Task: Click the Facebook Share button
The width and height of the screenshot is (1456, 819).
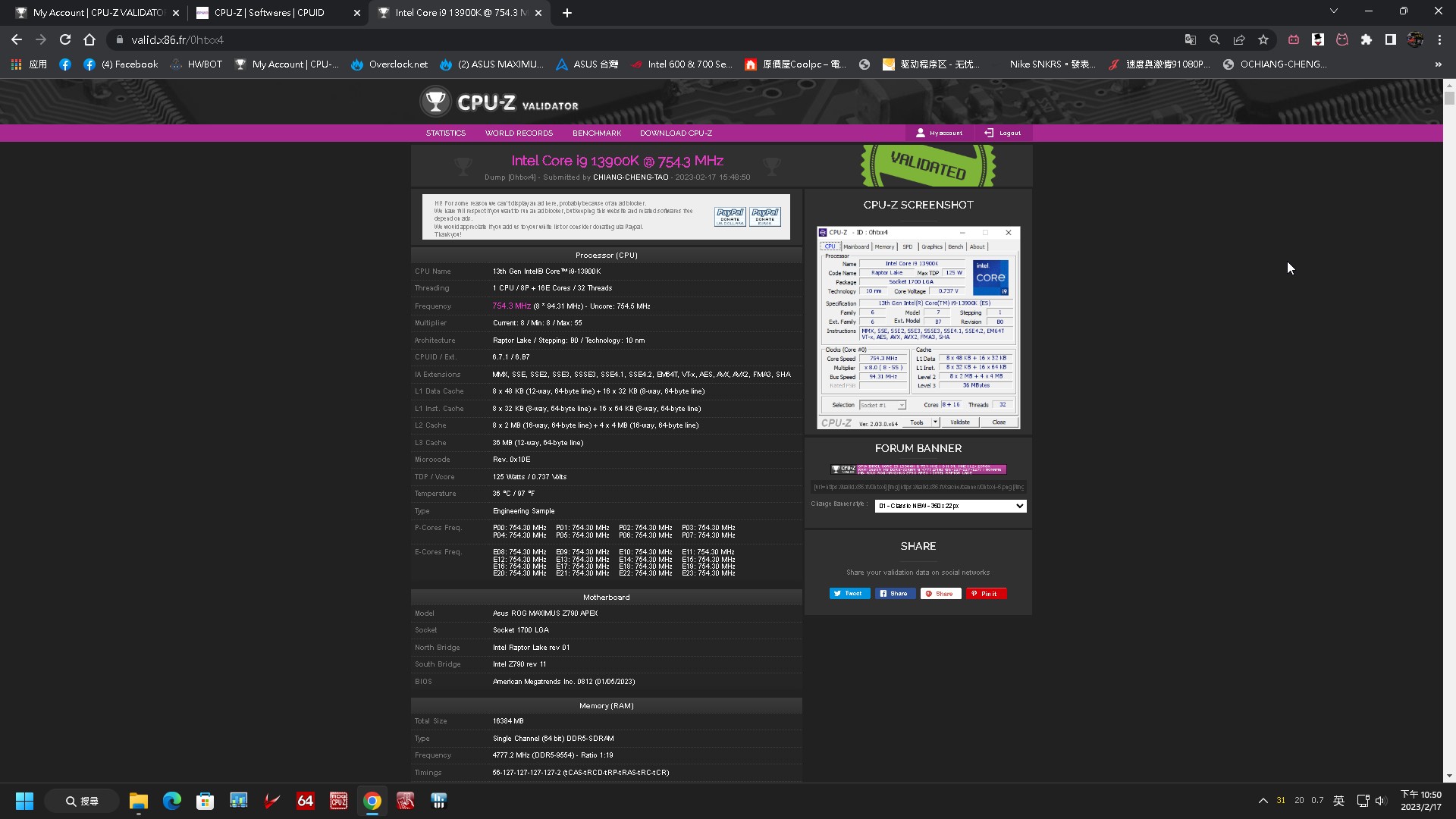Action: [895, 594]
